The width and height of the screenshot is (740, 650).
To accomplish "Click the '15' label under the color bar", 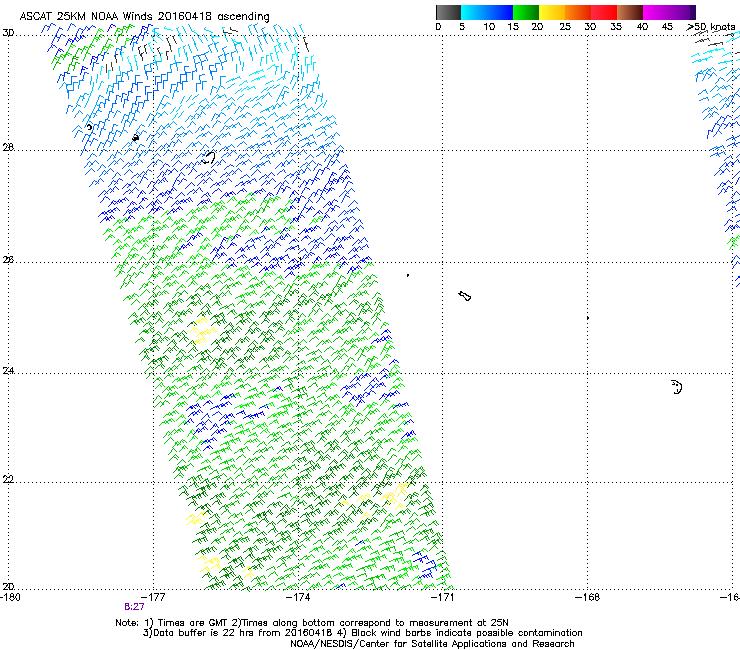I will point(513,27).
